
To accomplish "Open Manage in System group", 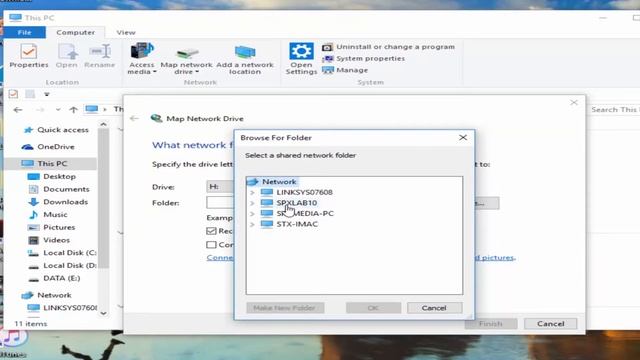I will [345, 70].
